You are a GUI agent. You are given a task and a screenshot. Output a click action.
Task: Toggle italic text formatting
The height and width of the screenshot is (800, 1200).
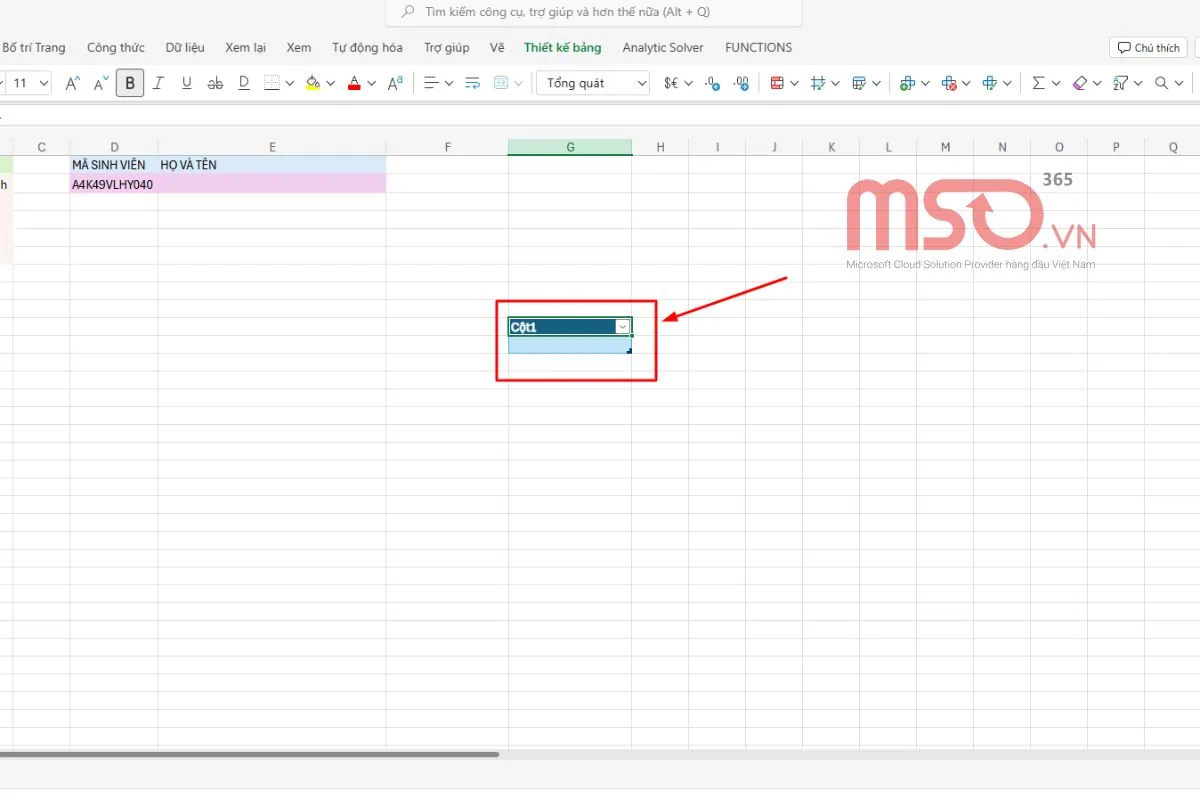coord(158,83)
